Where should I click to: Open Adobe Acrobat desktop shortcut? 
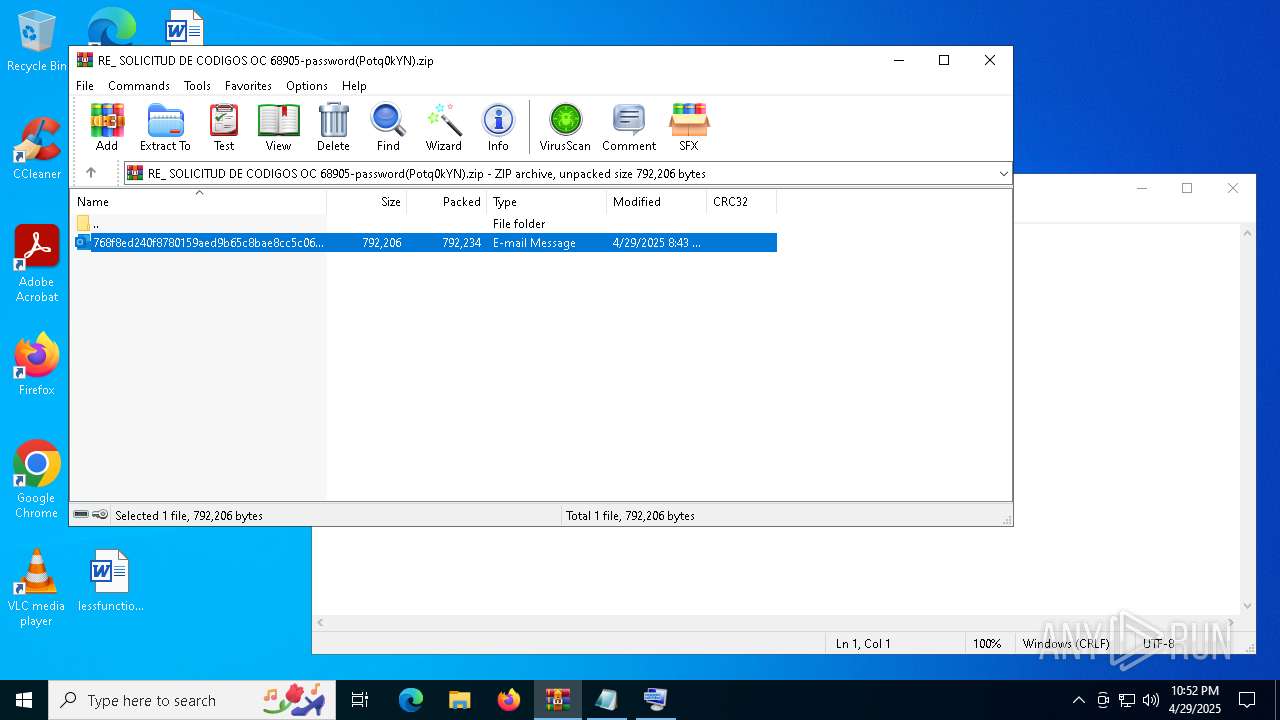37,264
